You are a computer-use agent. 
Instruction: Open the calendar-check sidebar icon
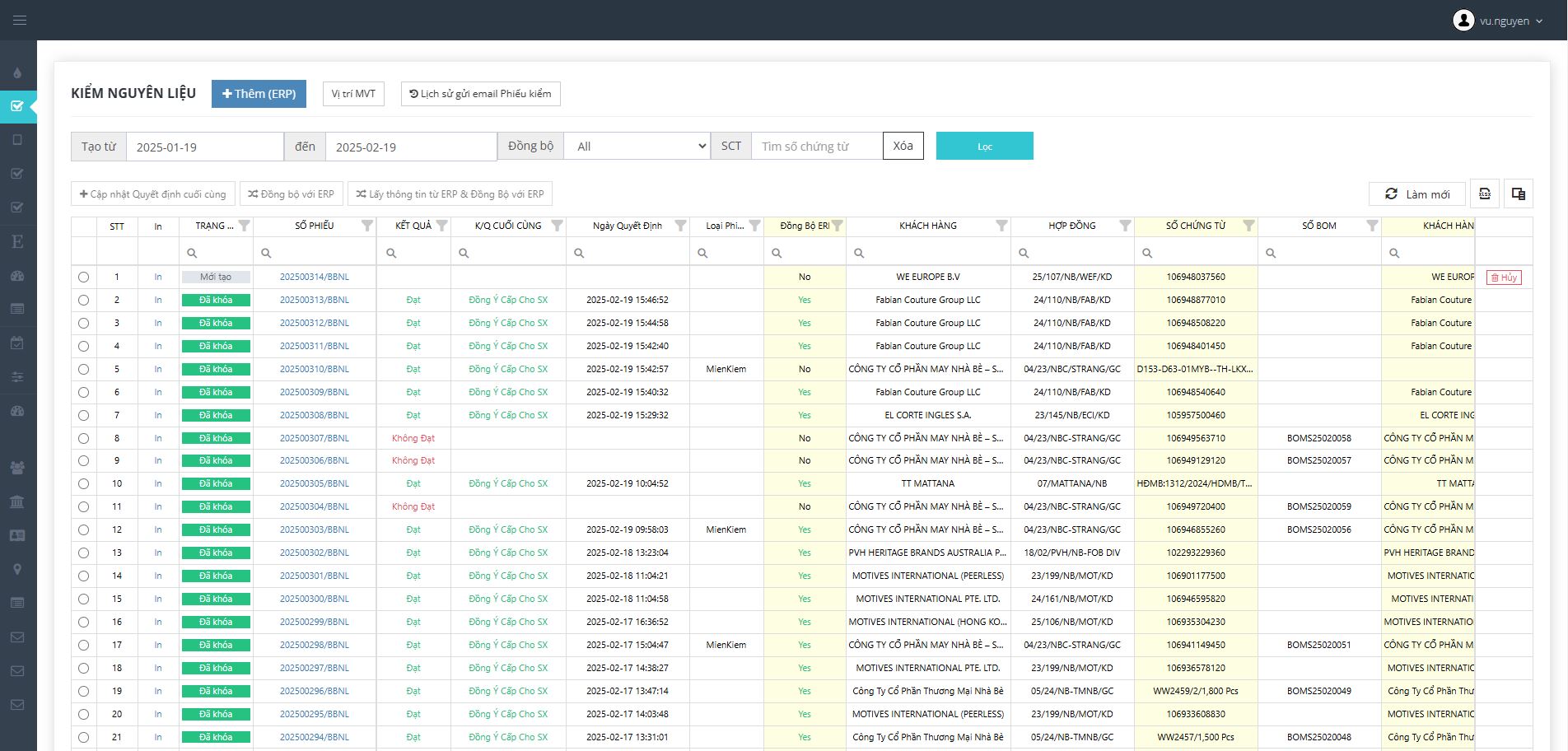[17, 343]
